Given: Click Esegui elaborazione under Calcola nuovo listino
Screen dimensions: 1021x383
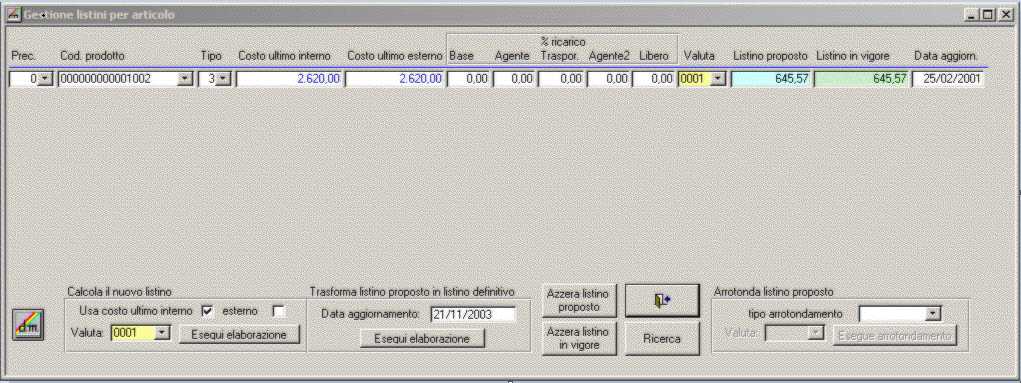Looking at the screenshot, I should point(239,335).
